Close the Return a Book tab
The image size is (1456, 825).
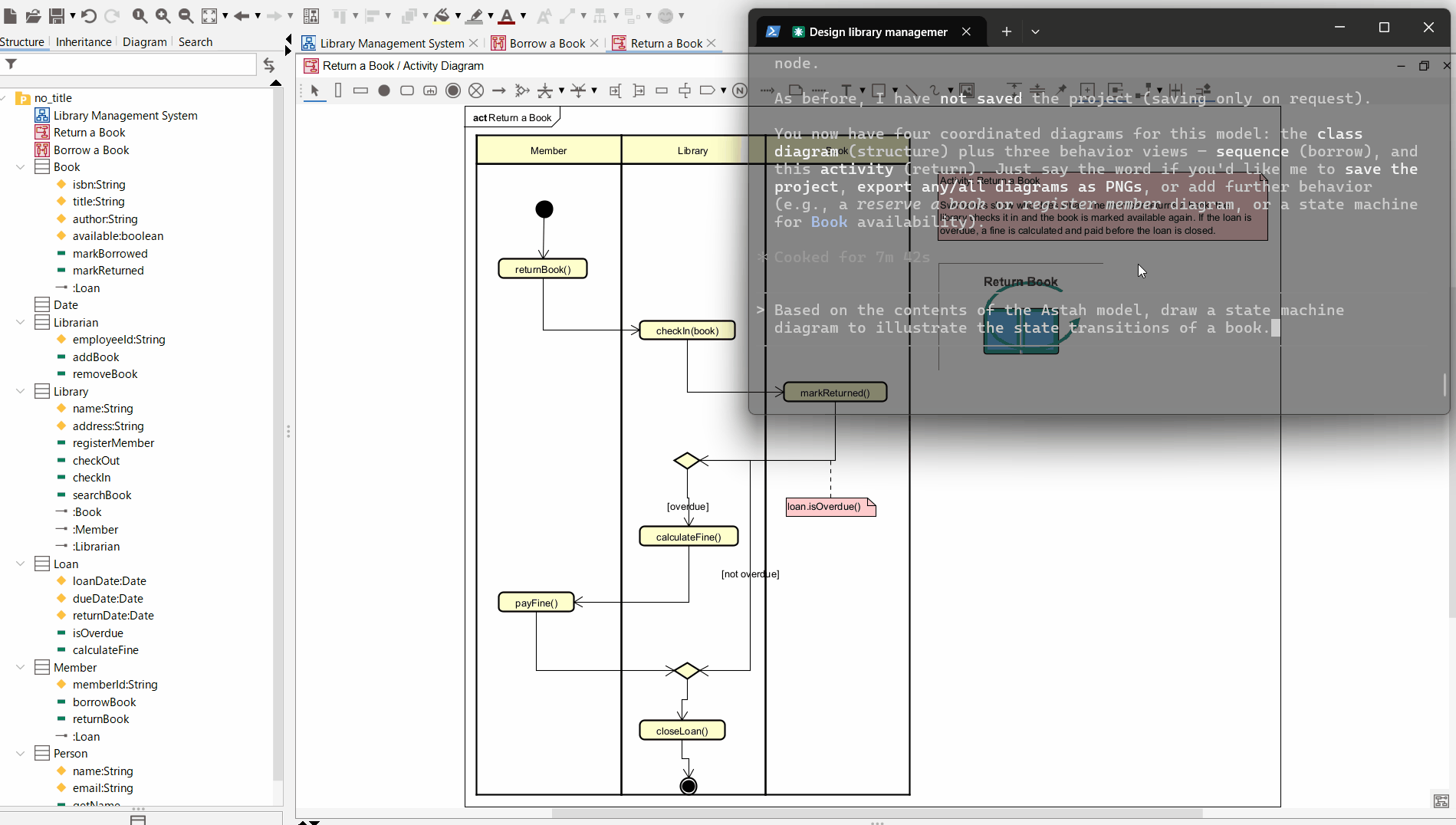click(712, 44)
